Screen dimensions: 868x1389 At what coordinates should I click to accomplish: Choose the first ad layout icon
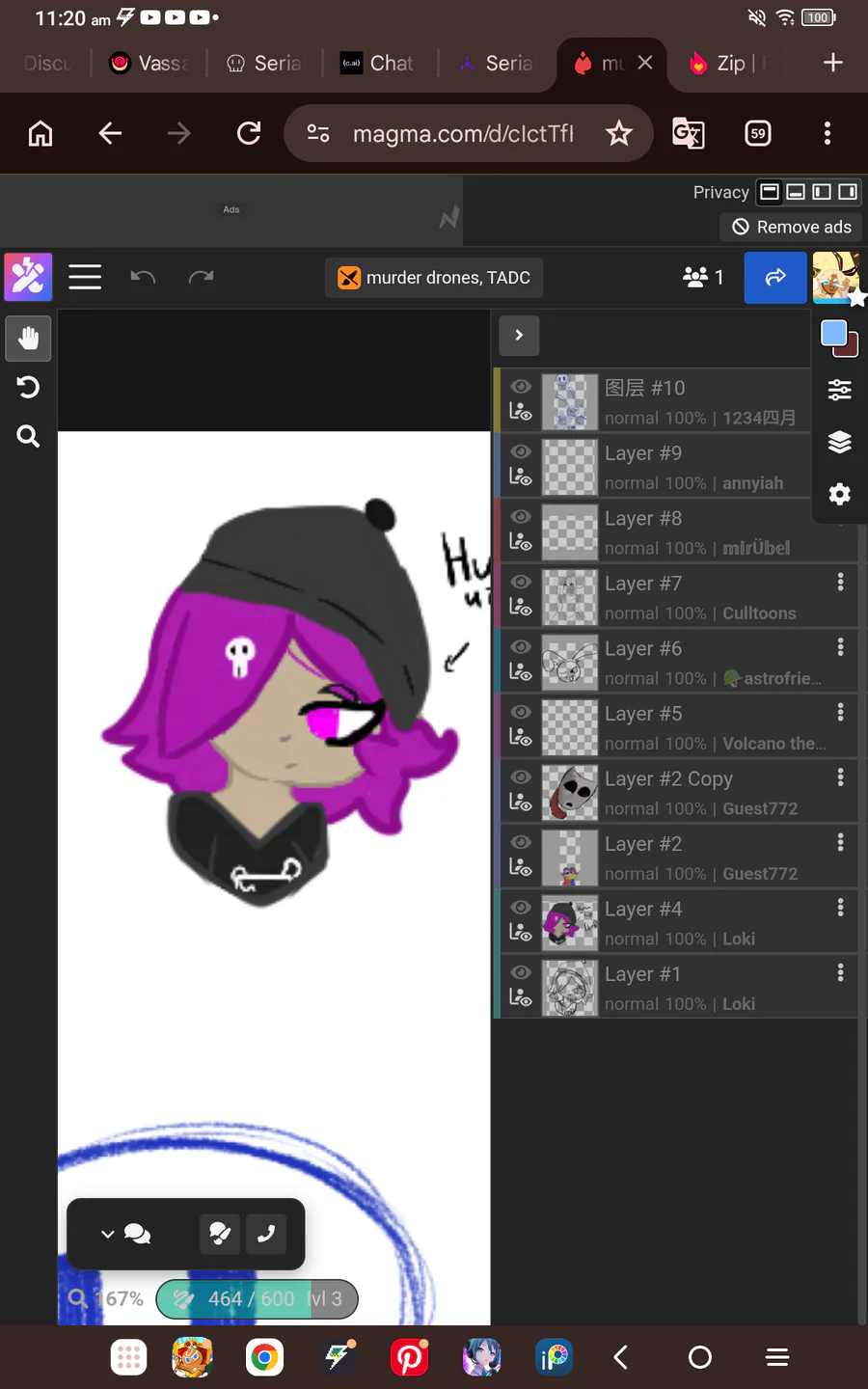tap(770, 192)
